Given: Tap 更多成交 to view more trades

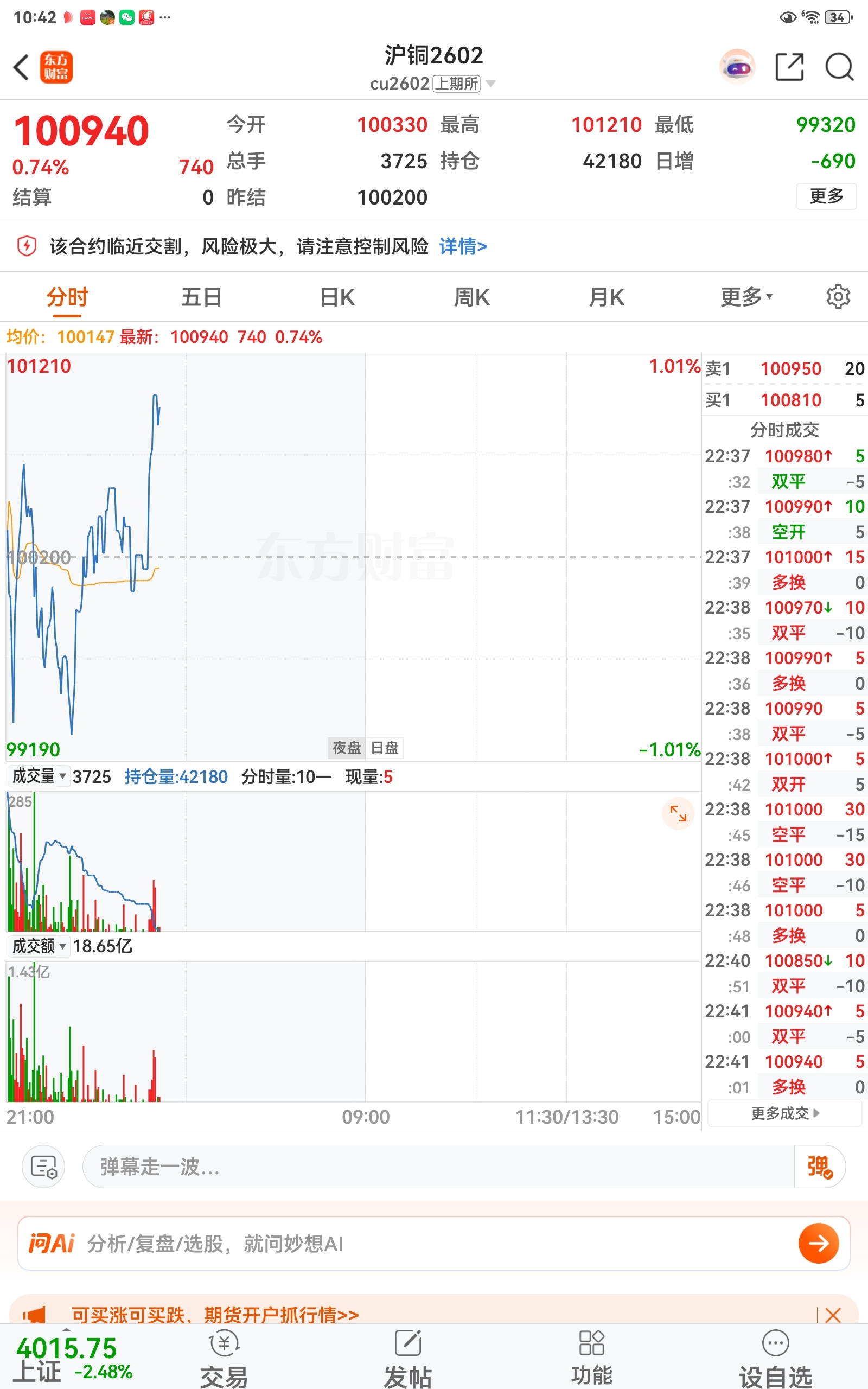Looking at the screenshot, I should click(785, 1113).
